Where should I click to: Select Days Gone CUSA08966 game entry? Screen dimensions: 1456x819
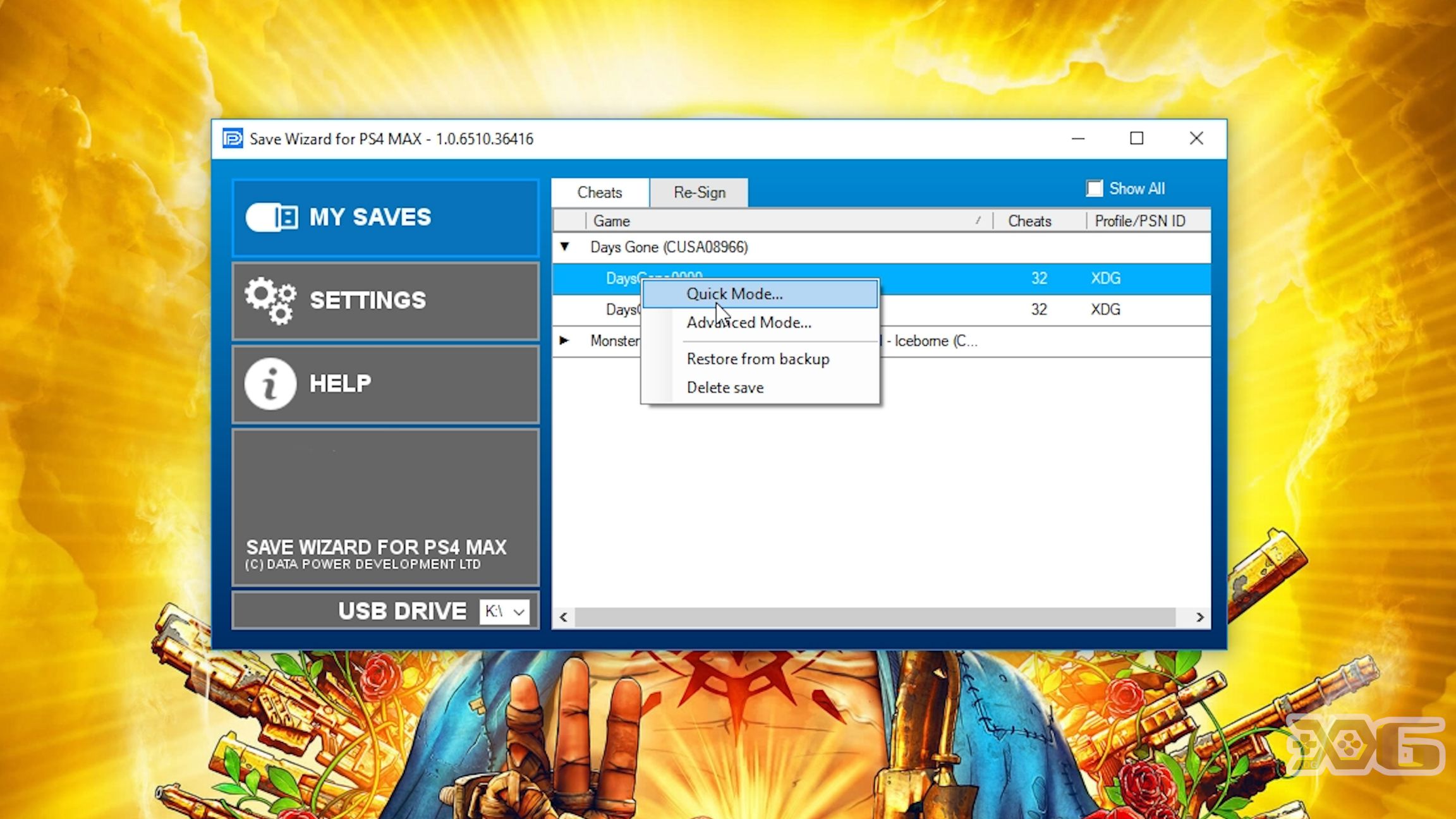[668, 246]
